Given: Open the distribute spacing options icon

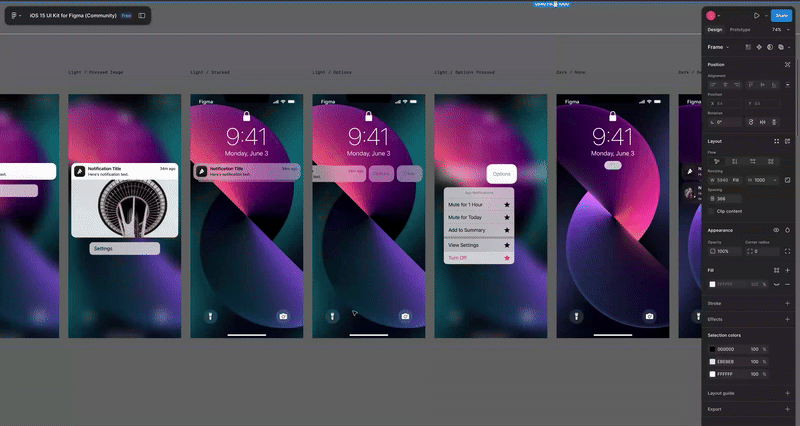Looking at the screenshot, I should [787, 85].
